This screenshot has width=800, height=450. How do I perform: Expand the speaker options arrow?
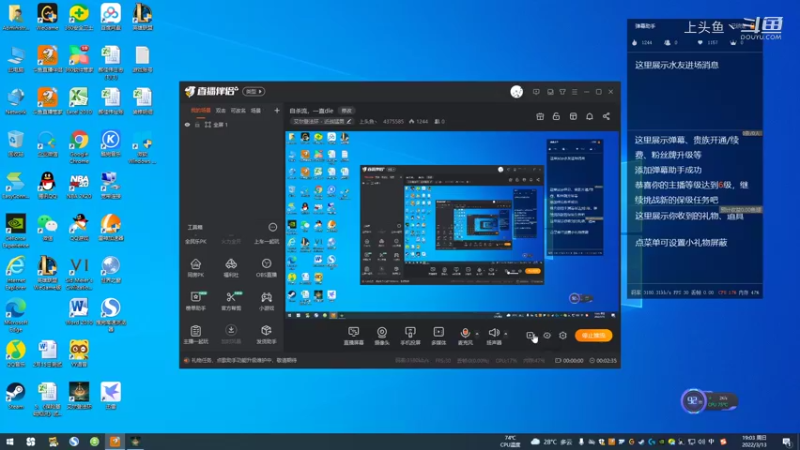[506, 334]
